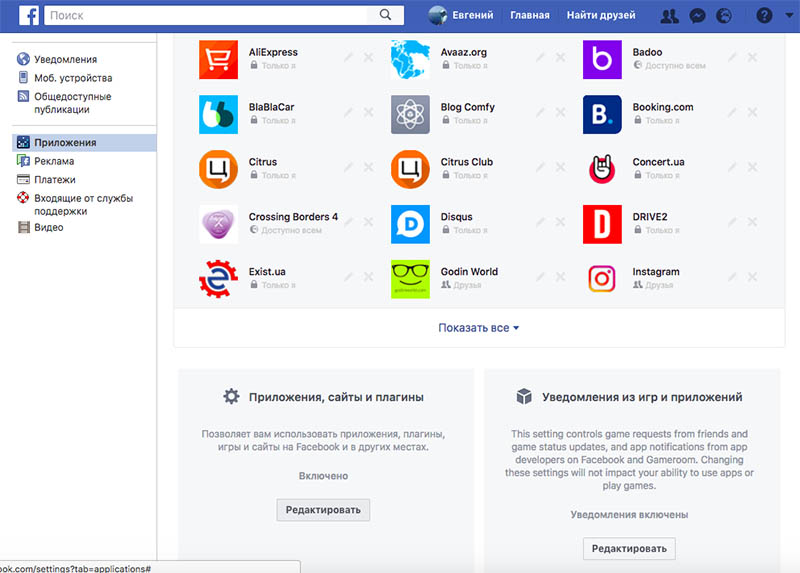Open the Concert.ua app icon
This screenshot has width=800, height=573.
(602, 169)
